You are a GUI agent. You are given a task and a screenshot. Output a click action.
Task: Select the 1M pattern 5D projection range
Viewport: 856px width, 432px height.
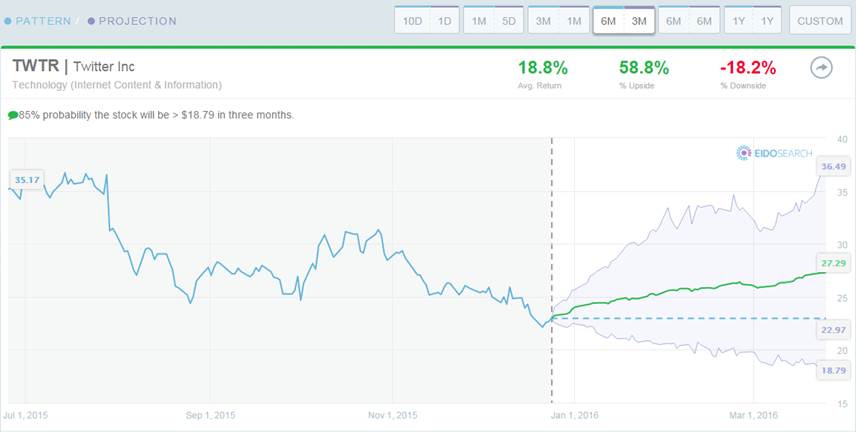point(494,21)
